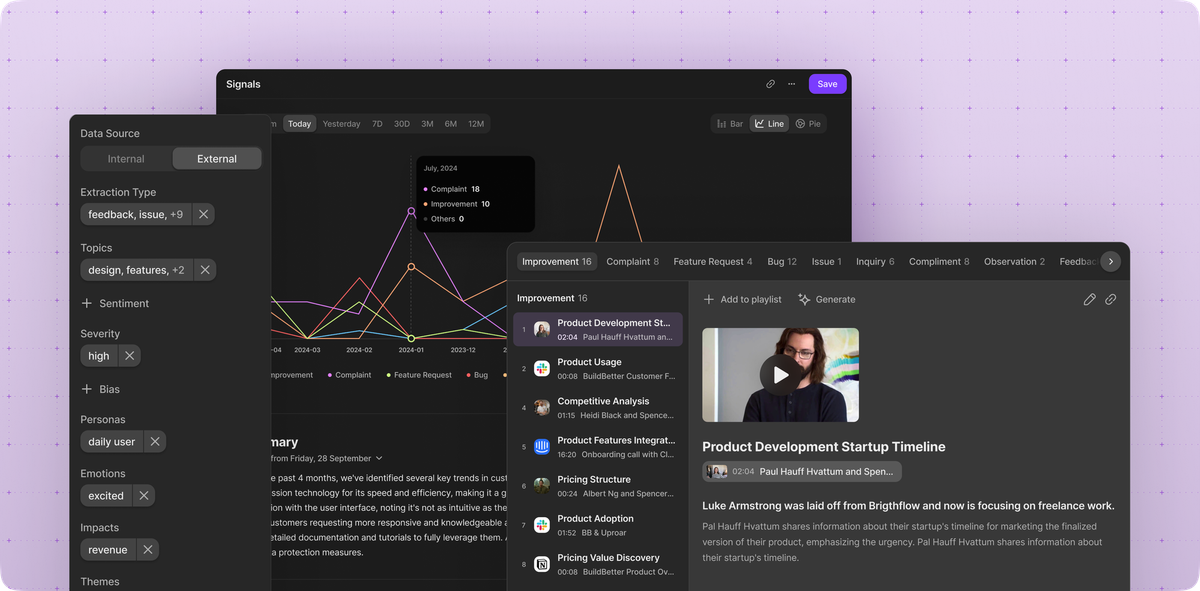Open the Compliment 8 tab
The height and width of the screenshot is (591, 1200).
pos(939,262)
